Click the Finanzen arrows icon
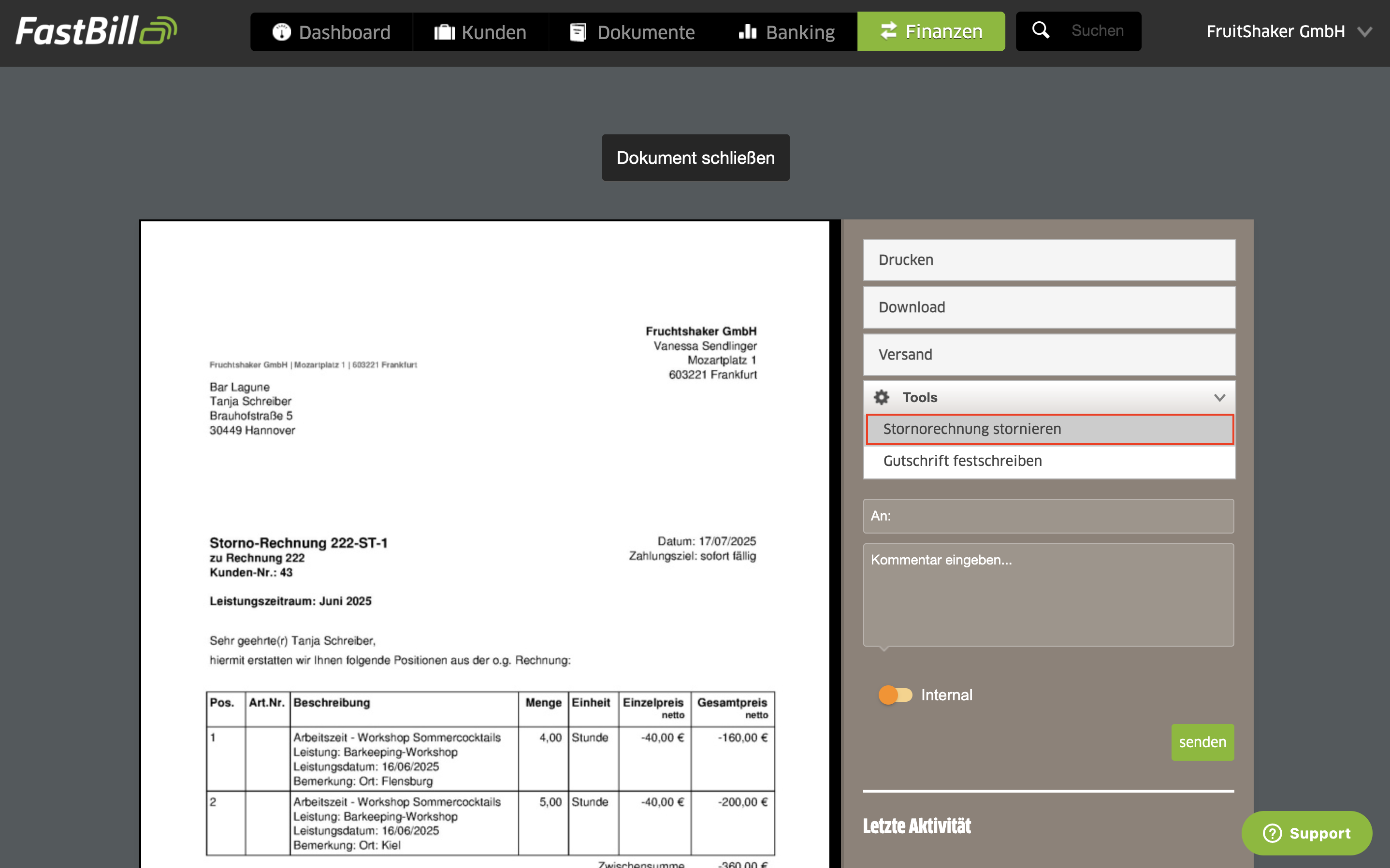The width and height of the screenshot is (1390, 868). pos(888,31)
